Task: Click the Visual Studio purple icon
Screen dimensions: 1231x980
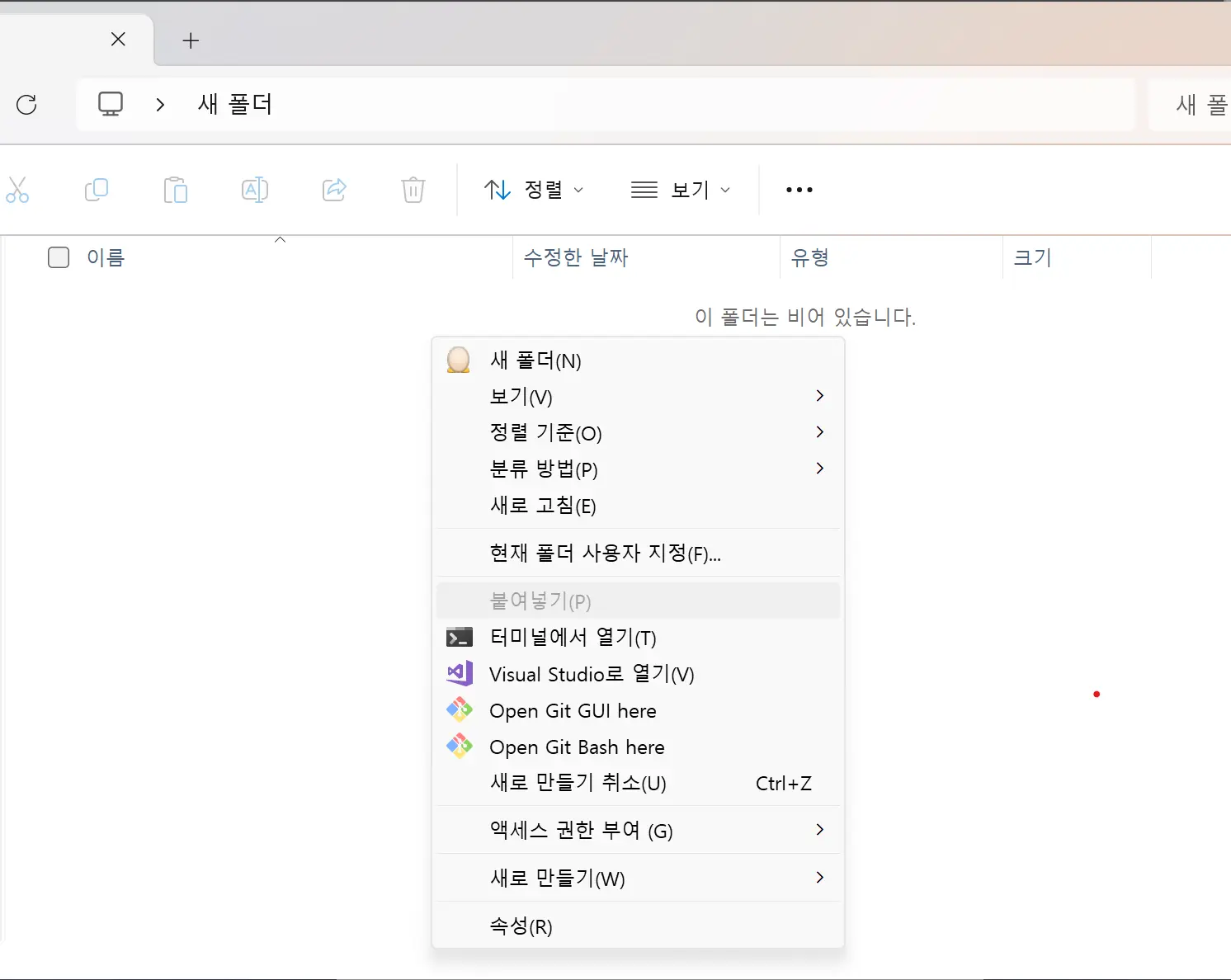Action: 460,674
